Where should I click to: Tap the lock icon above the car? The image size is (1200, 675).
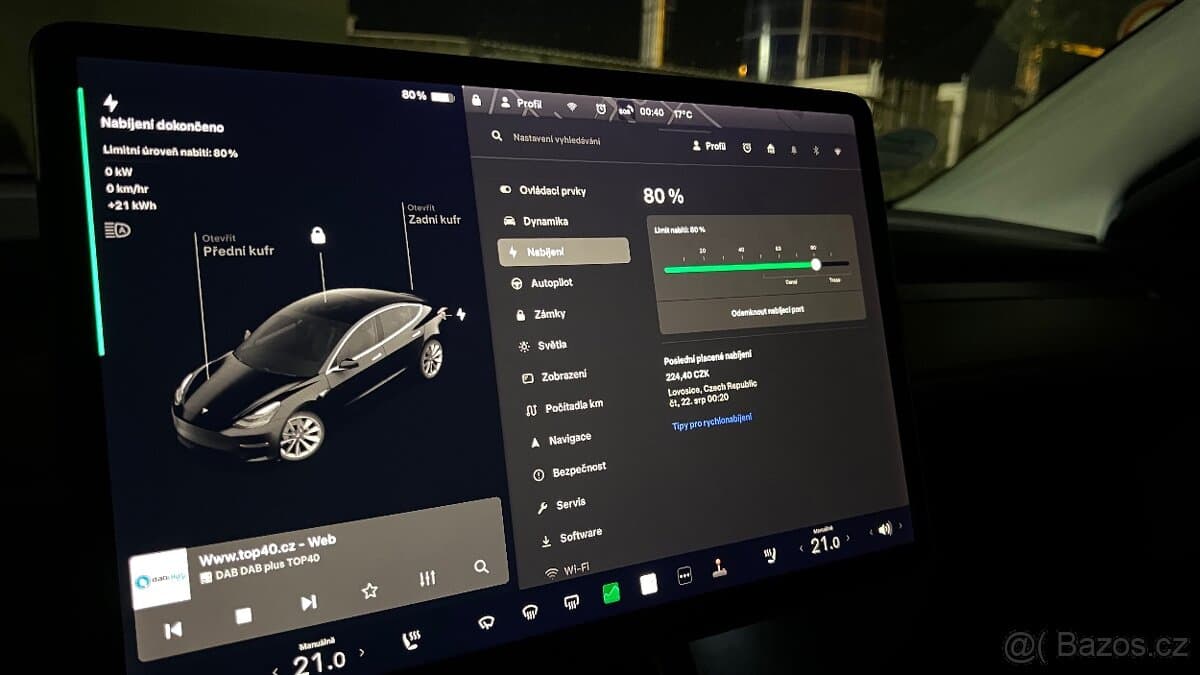tap(318, 236)
